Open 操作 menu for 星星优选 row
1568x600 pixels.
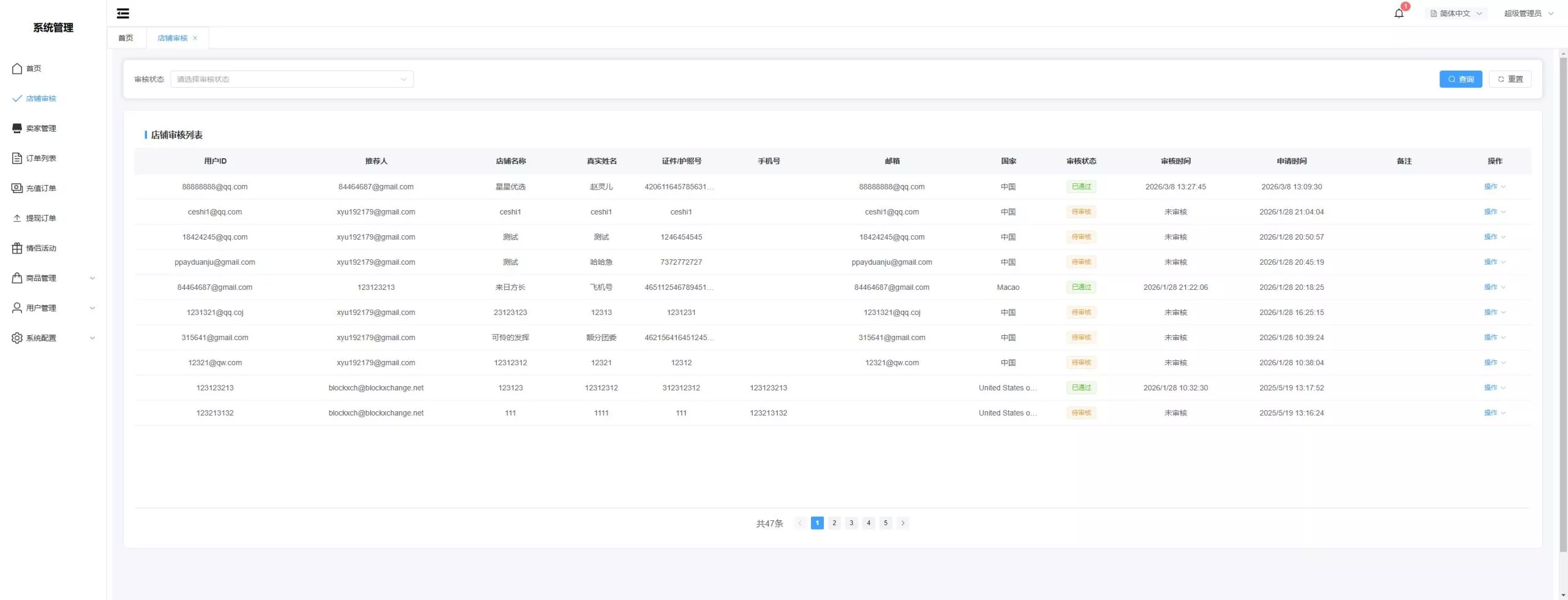[1494, 186]
